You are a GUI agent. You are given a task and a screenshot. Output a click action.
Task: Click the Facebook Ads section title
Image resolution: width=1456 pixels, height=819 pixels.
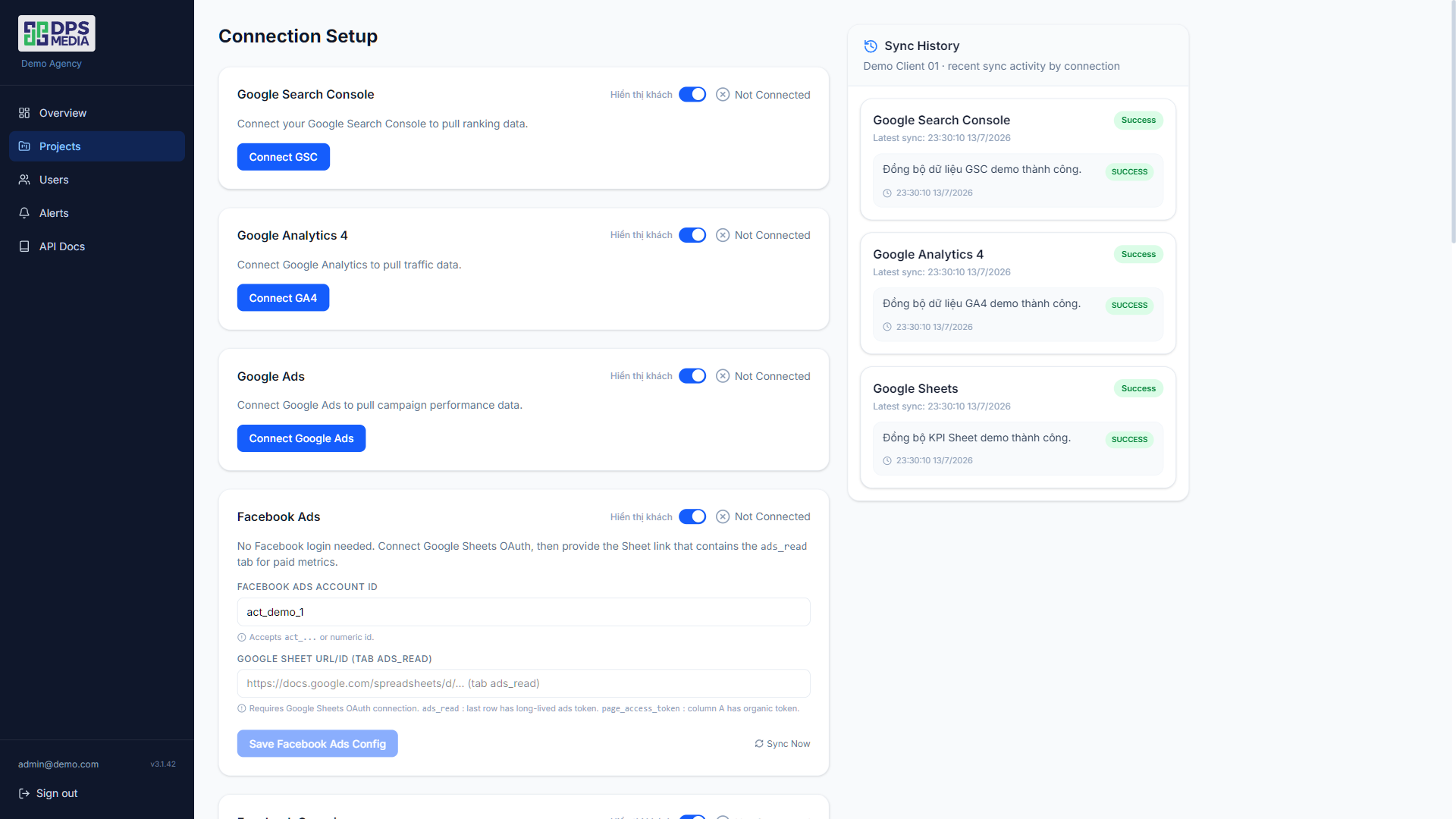click(278, 517)
